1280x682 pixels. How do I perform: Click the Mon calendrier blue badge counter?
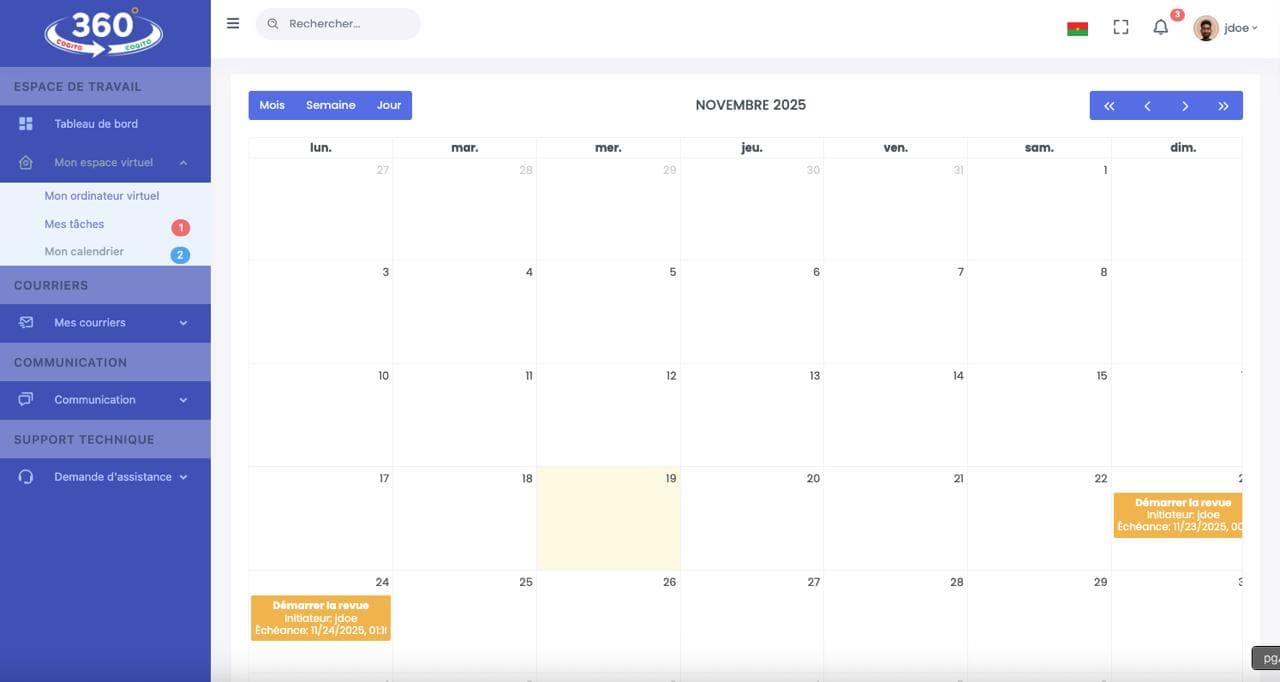(x=180, y=254)
